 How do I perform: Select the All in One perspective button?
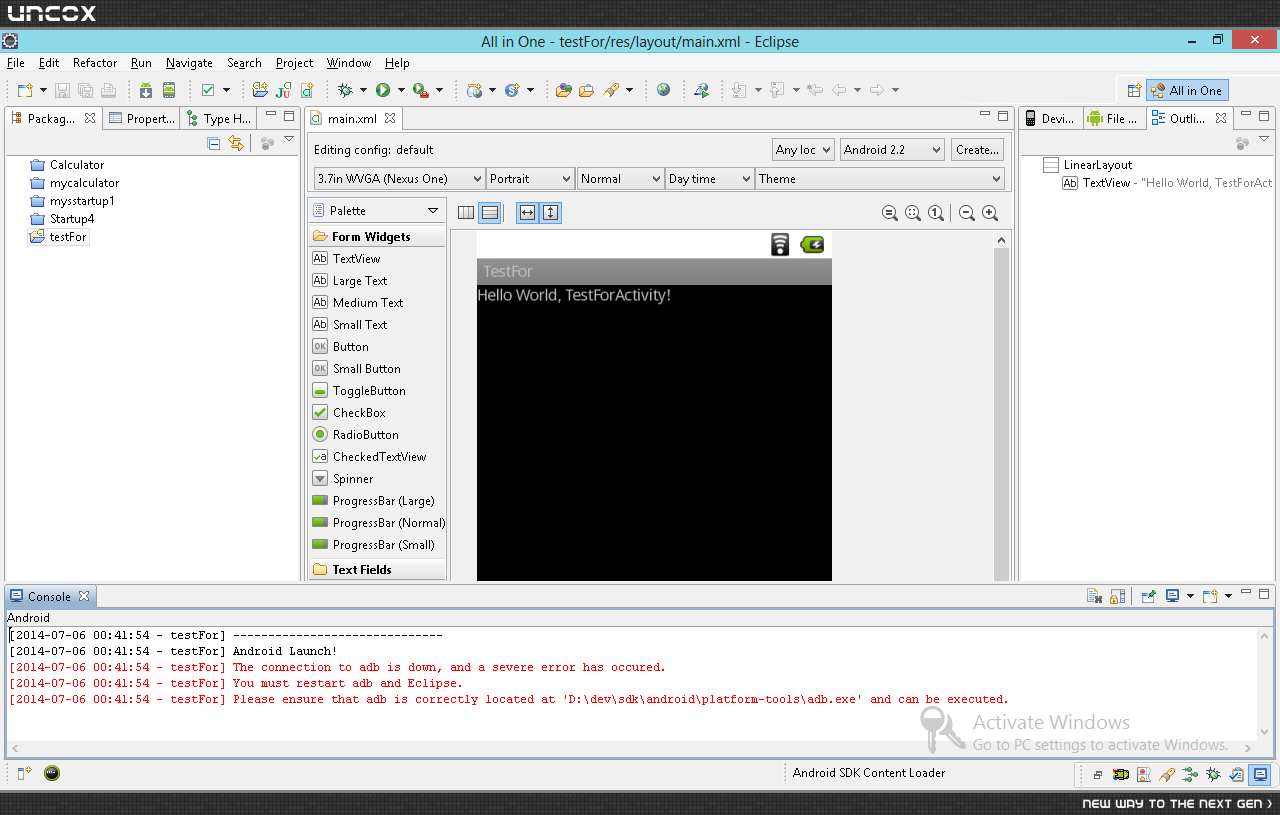tap(1187, 90)
